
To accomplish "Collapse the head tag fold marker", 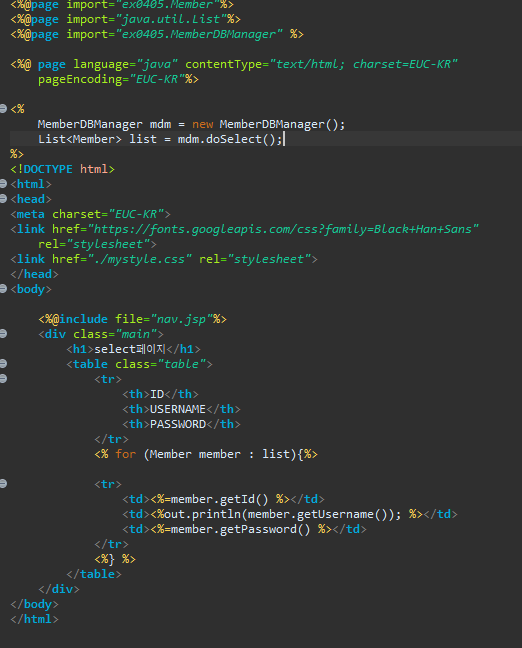I will click(3, 199).
